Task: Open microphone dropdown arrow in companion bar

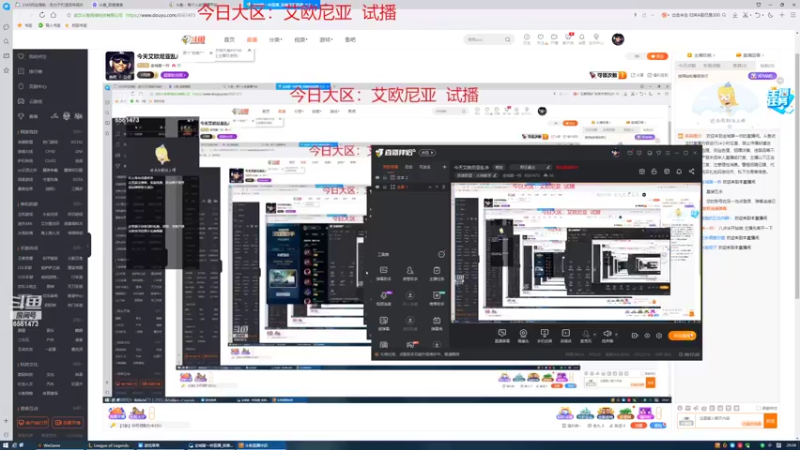Action: coord(594,335)
